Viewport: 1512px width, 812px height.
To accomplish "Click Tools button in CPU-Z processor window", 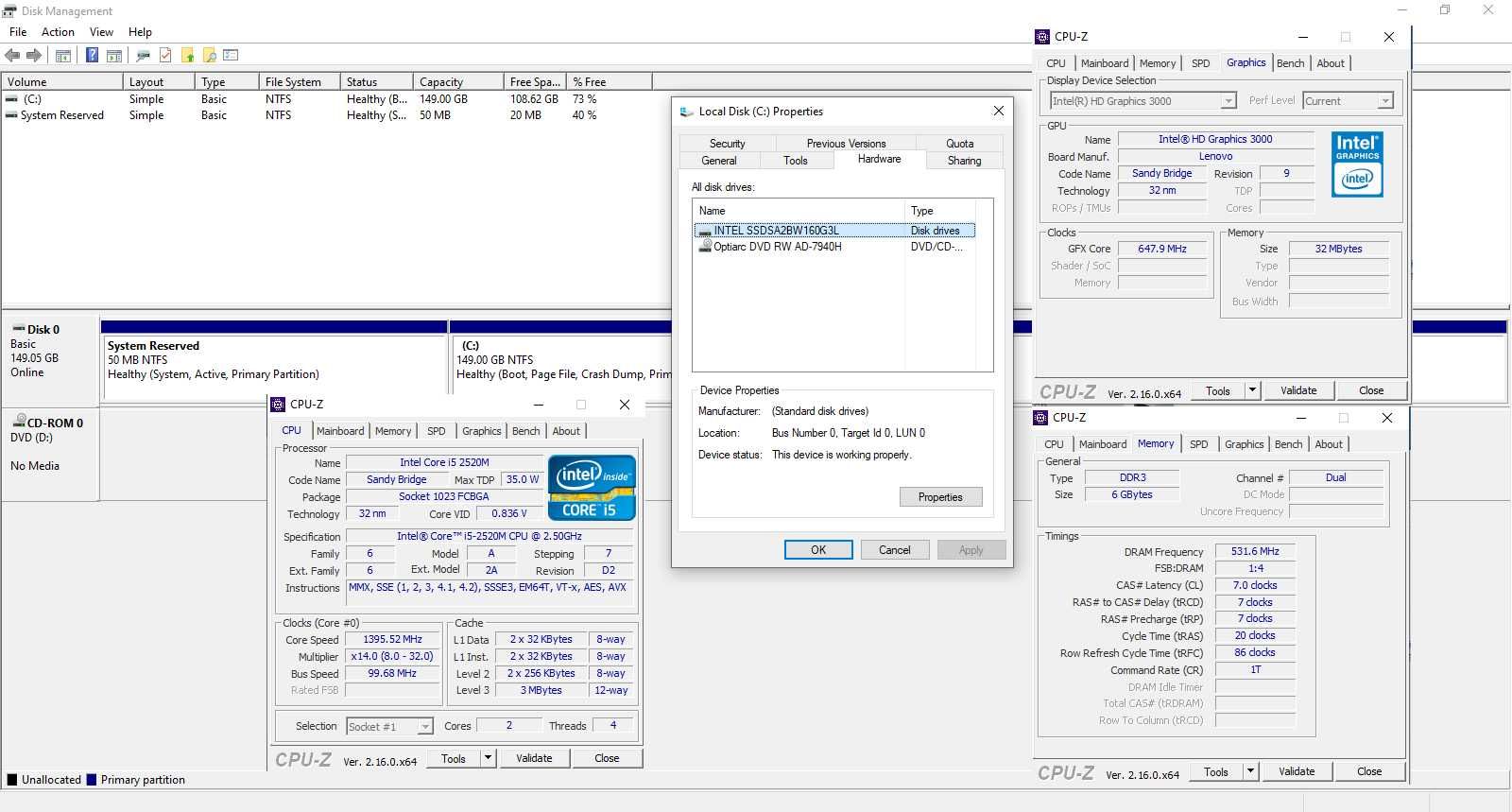I will point(454,758).
